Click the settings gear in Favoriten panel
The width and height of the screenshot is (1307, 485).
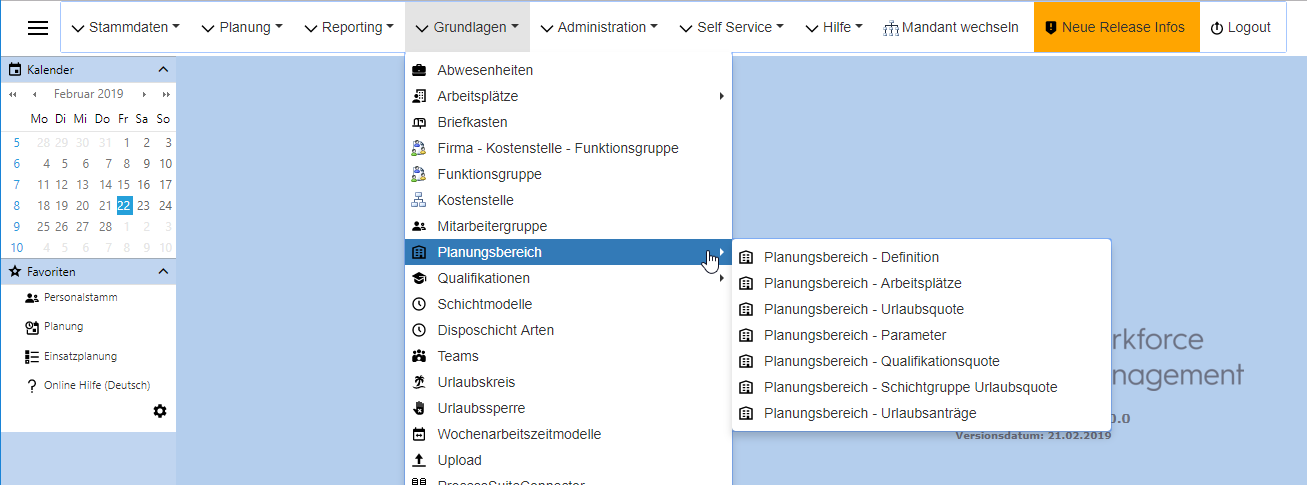tap(160, 411)
